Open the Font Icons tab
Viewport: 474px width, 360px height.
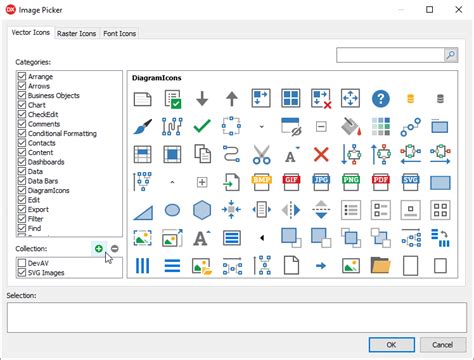point(119,34)
